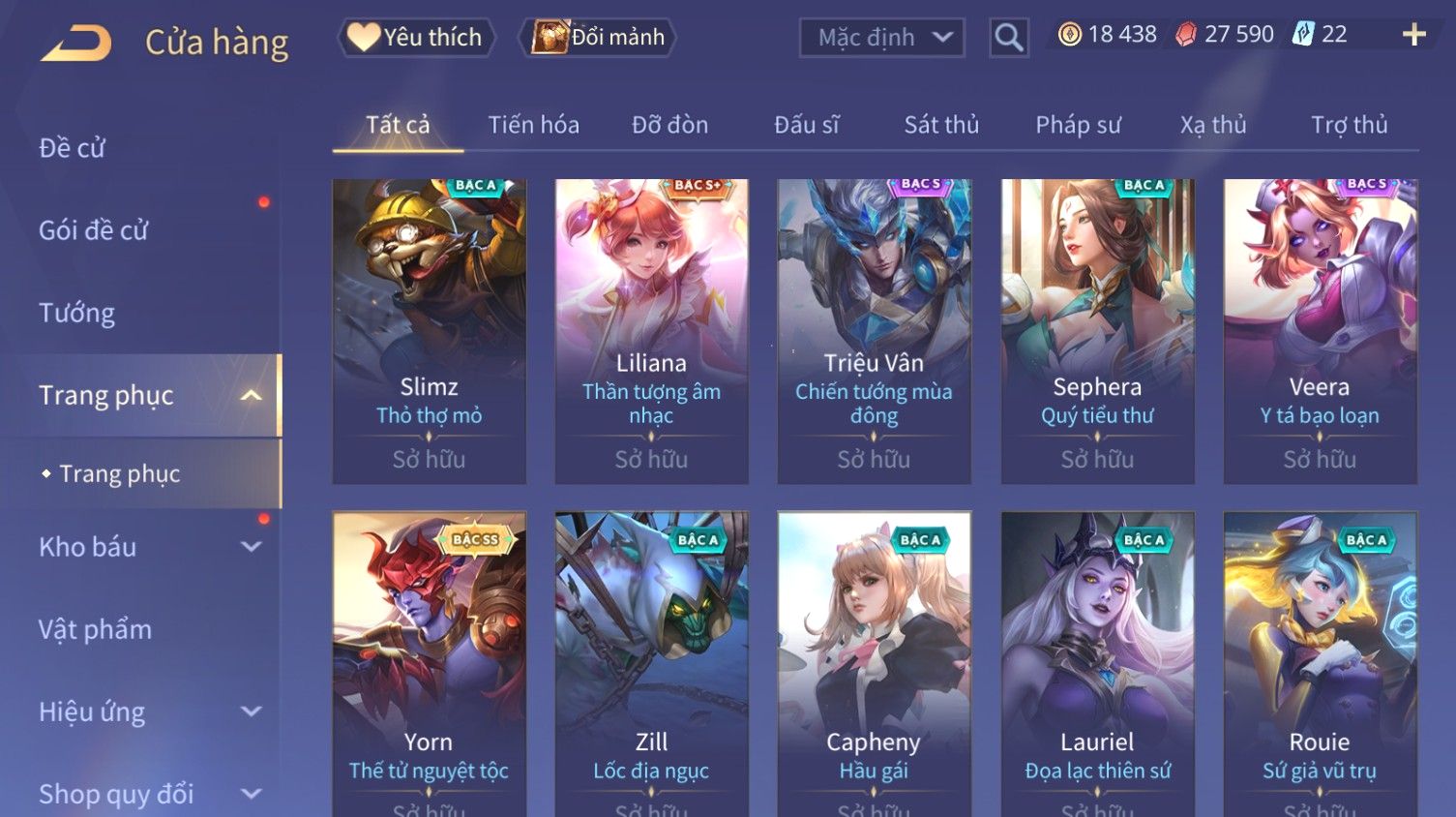This screenshot has height=817, width=1456.
Task: Go to Tướng in sidebar
Action: coord(77,313)
